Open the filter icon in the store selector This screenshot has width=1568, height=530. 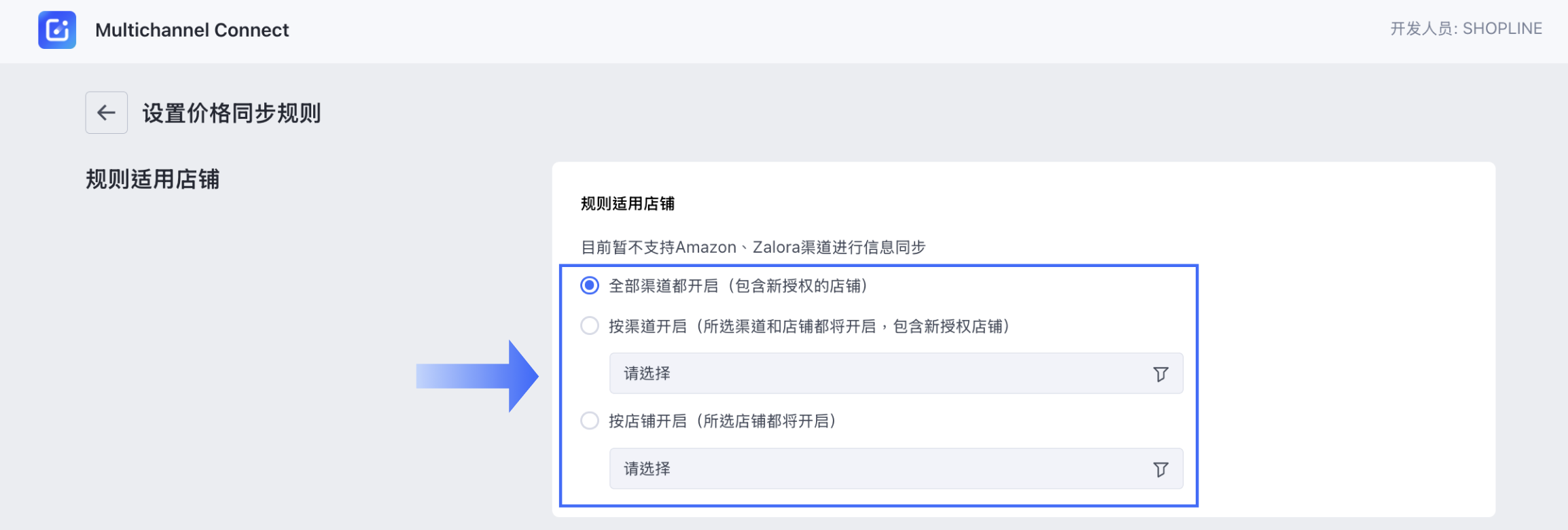point(1161,469)
